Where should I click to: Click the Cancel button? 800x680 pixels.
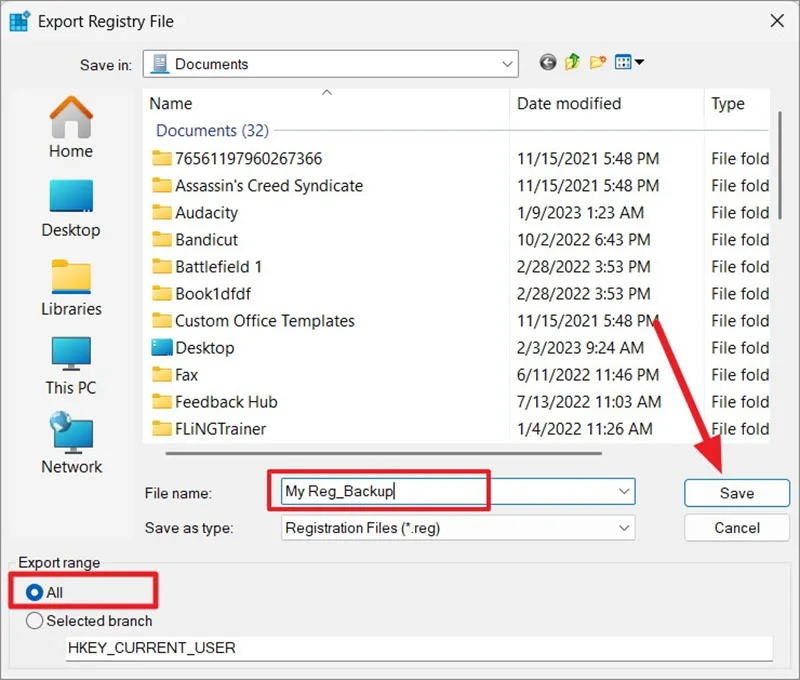point(737,527)
